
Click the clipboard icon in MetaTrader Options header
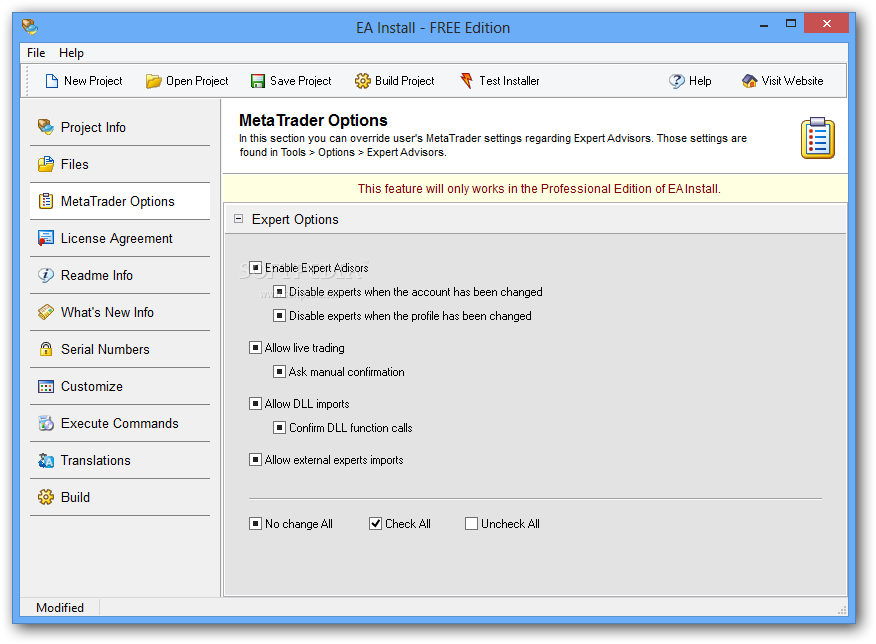pyautogui.click(x=817, y=138)
